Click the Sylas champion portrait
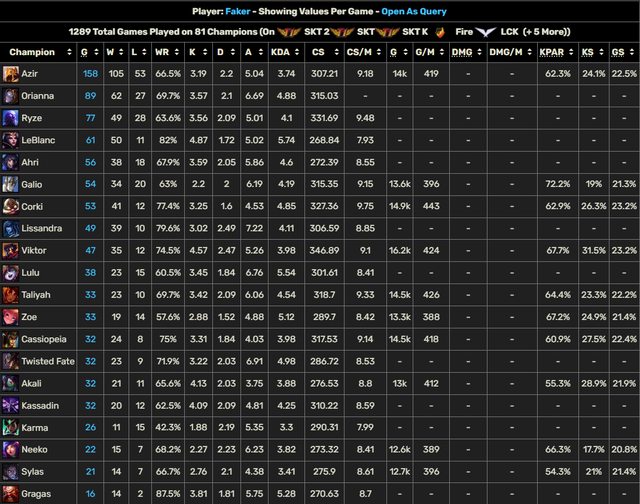640x504 pixels. (x=11, y=470)
